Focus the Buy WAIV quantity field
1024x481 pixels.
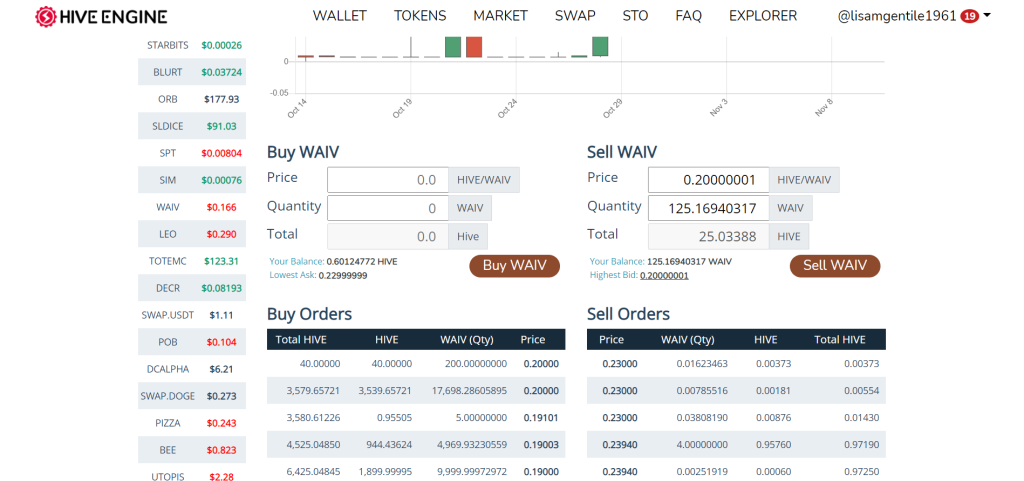pyautogui.click(x=387, y=208)
